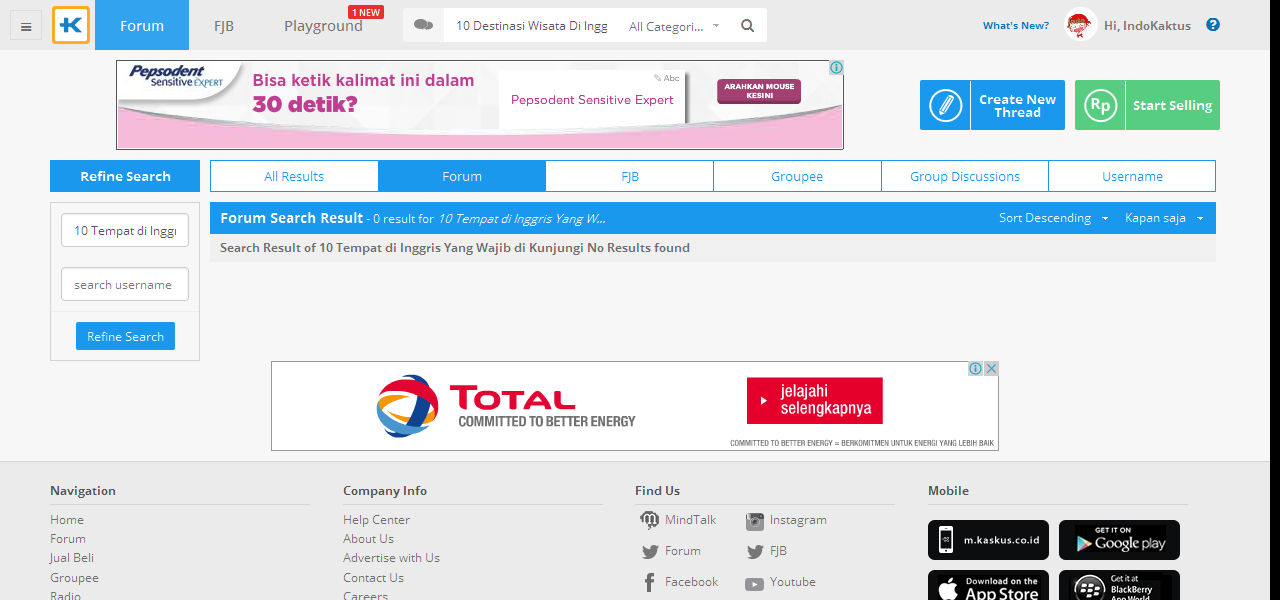Focus the search username field

click(x=125, y=284)
